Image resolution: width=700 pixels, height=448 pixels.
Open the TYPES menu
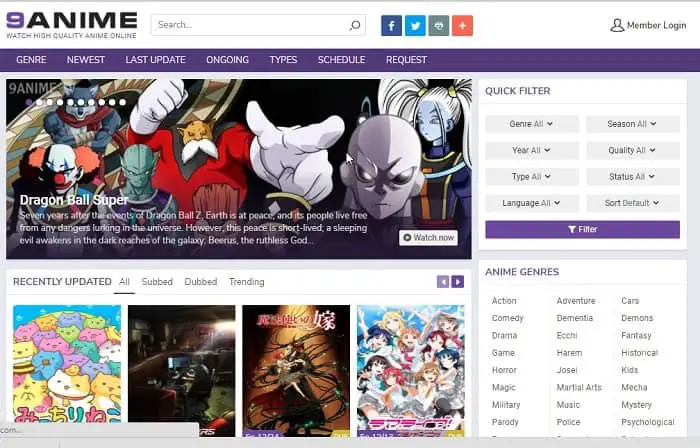pos(283,60)
